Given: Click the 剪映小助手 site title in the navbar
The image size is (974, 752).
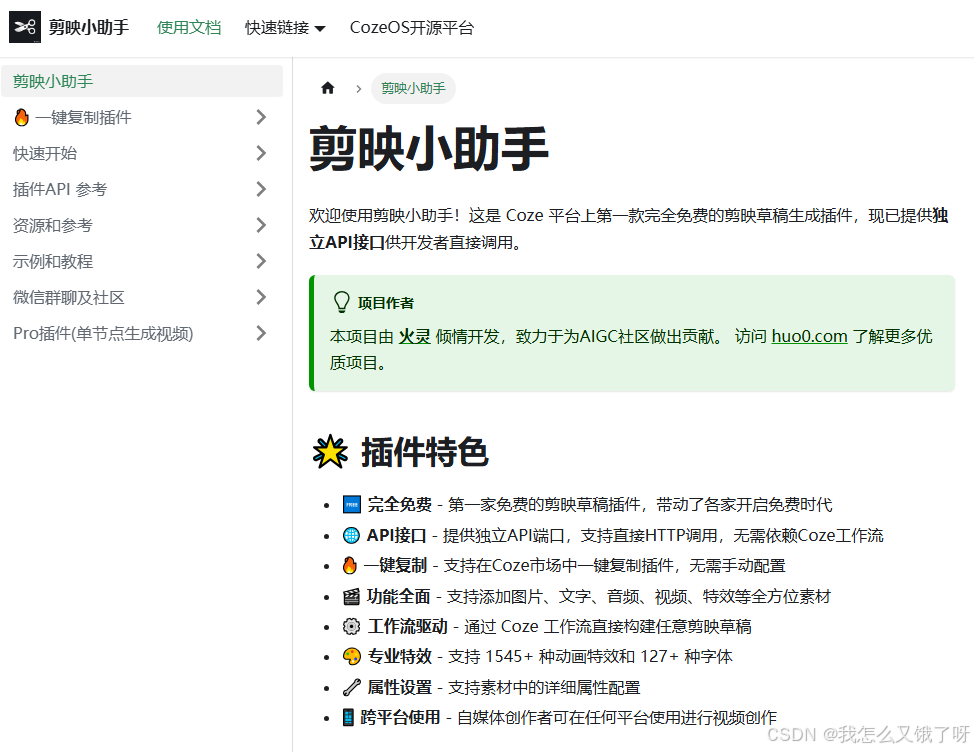Looking at the screenshot, I should point(89,27).
